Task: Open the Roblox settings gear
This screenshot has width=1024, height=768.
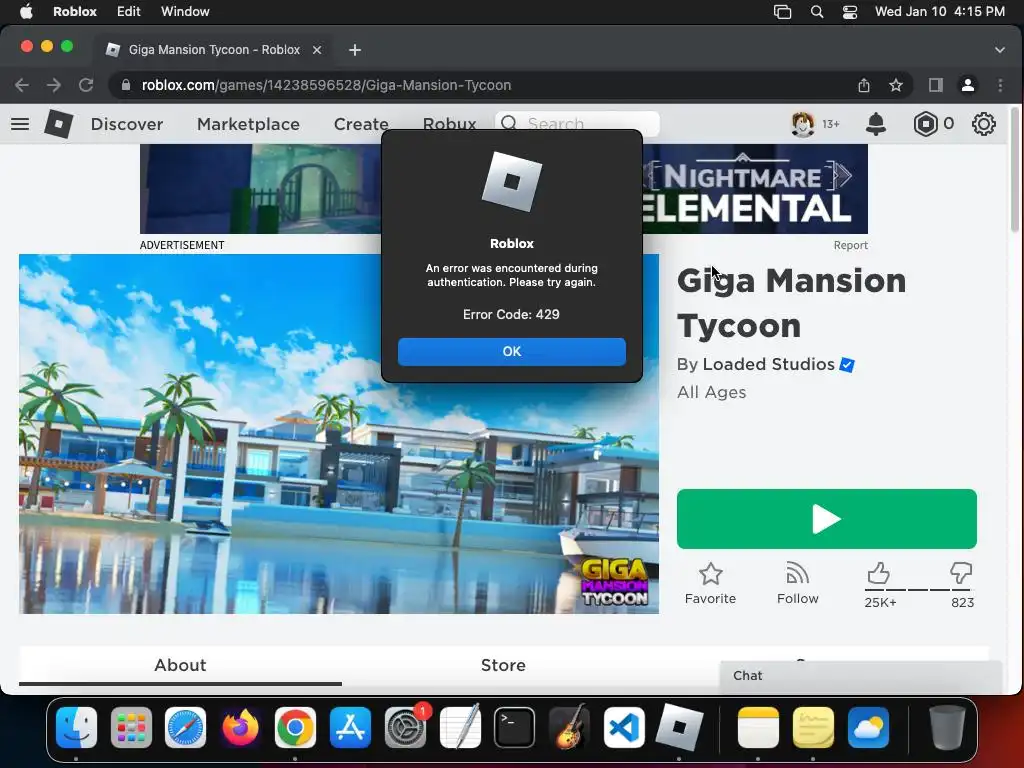Action: coord(983,123)
